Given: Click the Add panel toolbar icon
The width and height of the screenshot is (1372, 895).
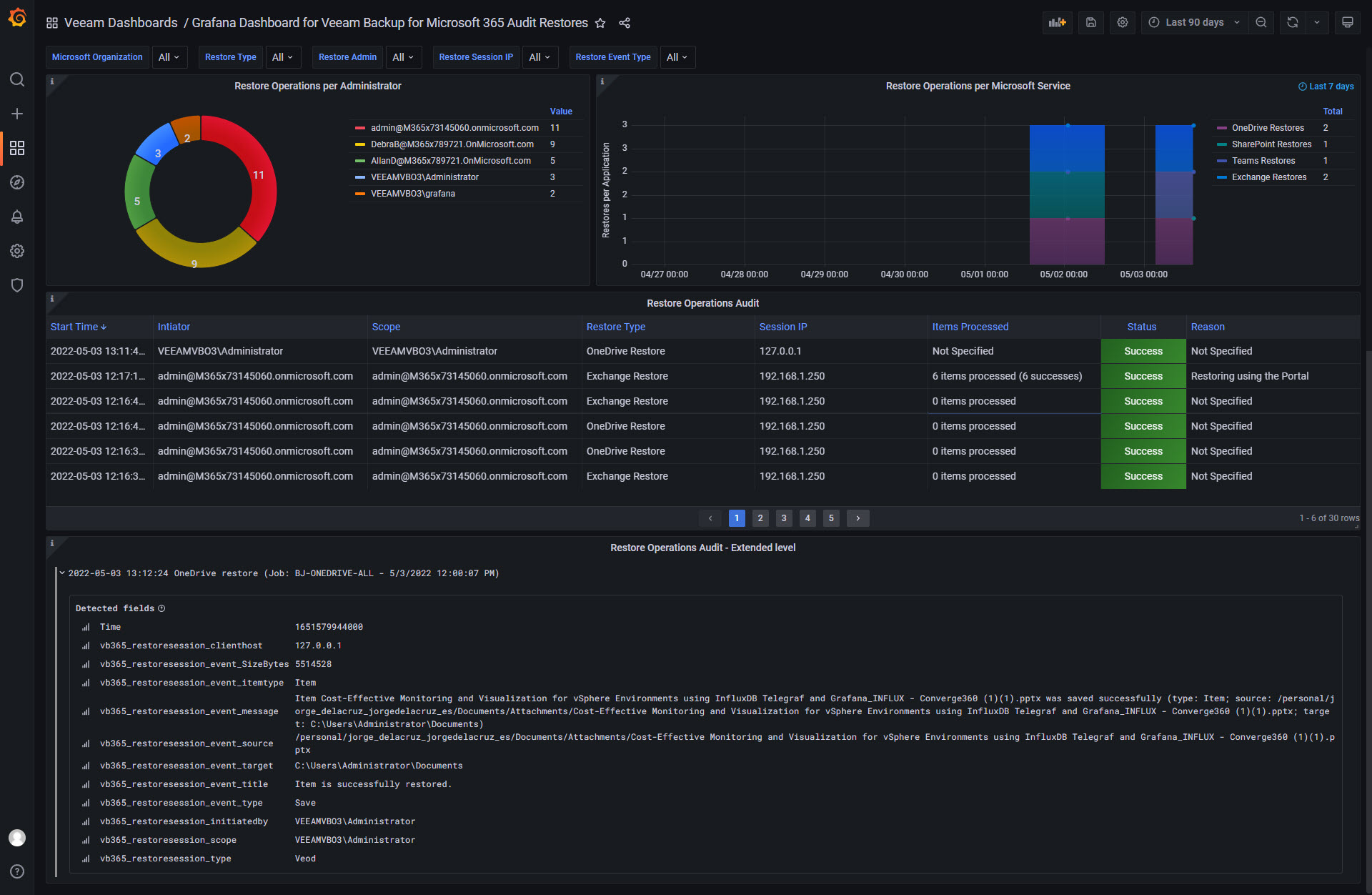Looking at the screenshot, I should pyautogui.click(x=1057, y=22).
